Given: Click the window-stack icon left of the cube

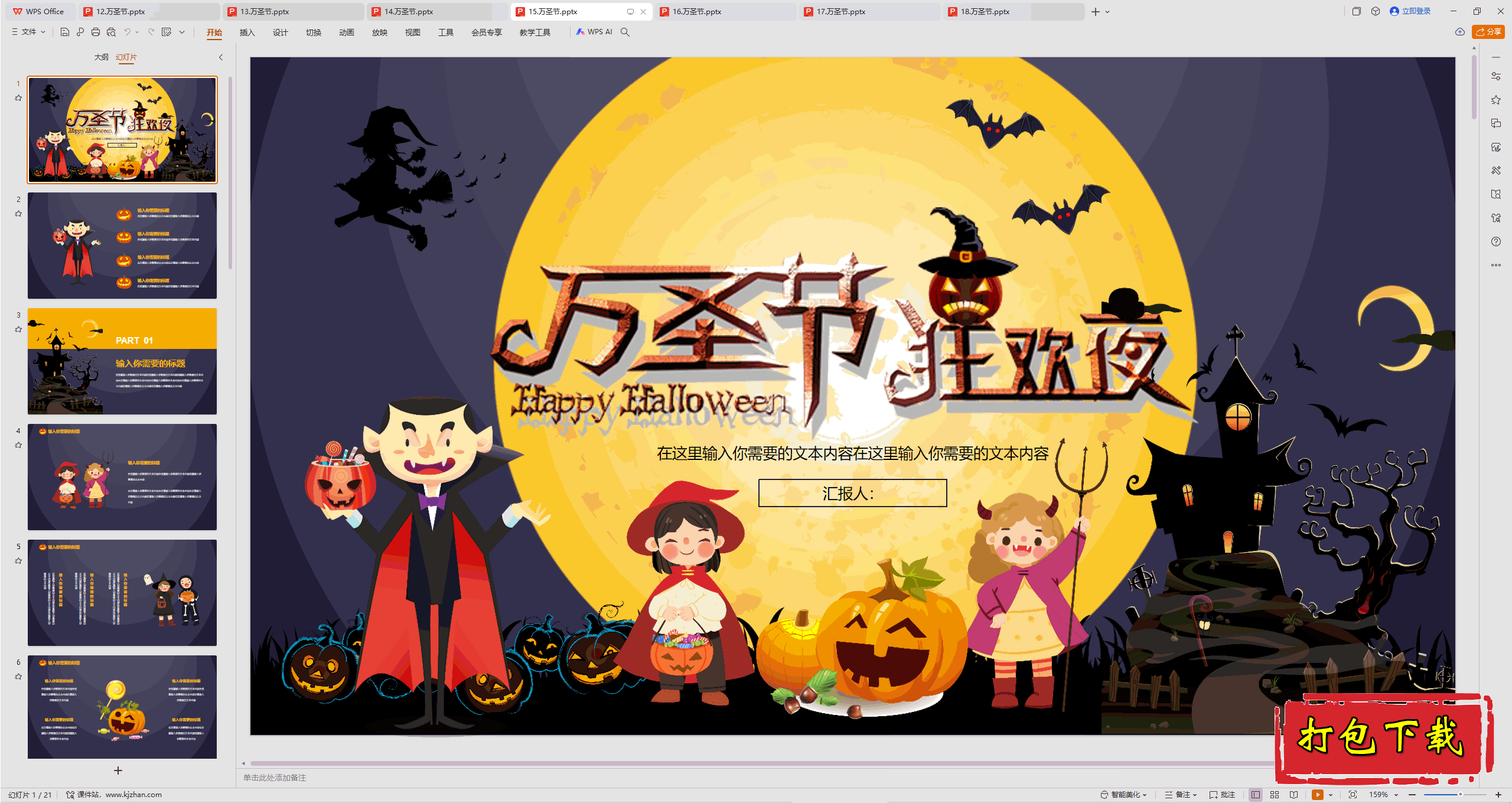Looking at the screenshot, I should click(1357, 11).
